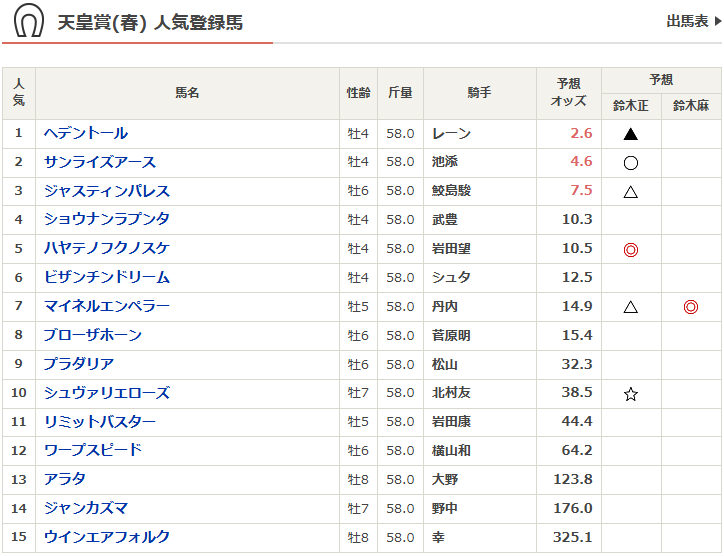724x556 pixels.
Task: Click the horseshoe logo icon
Action: [x=29, y=21]
